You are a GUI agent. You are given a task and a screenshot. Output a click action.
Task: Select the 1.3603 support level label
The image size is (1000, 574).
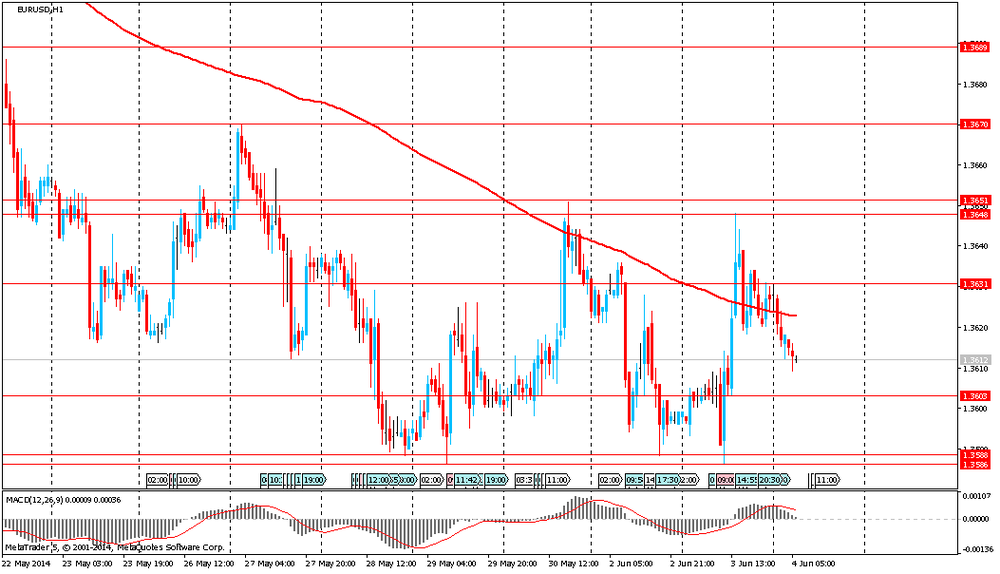click(x=974, y=396)
